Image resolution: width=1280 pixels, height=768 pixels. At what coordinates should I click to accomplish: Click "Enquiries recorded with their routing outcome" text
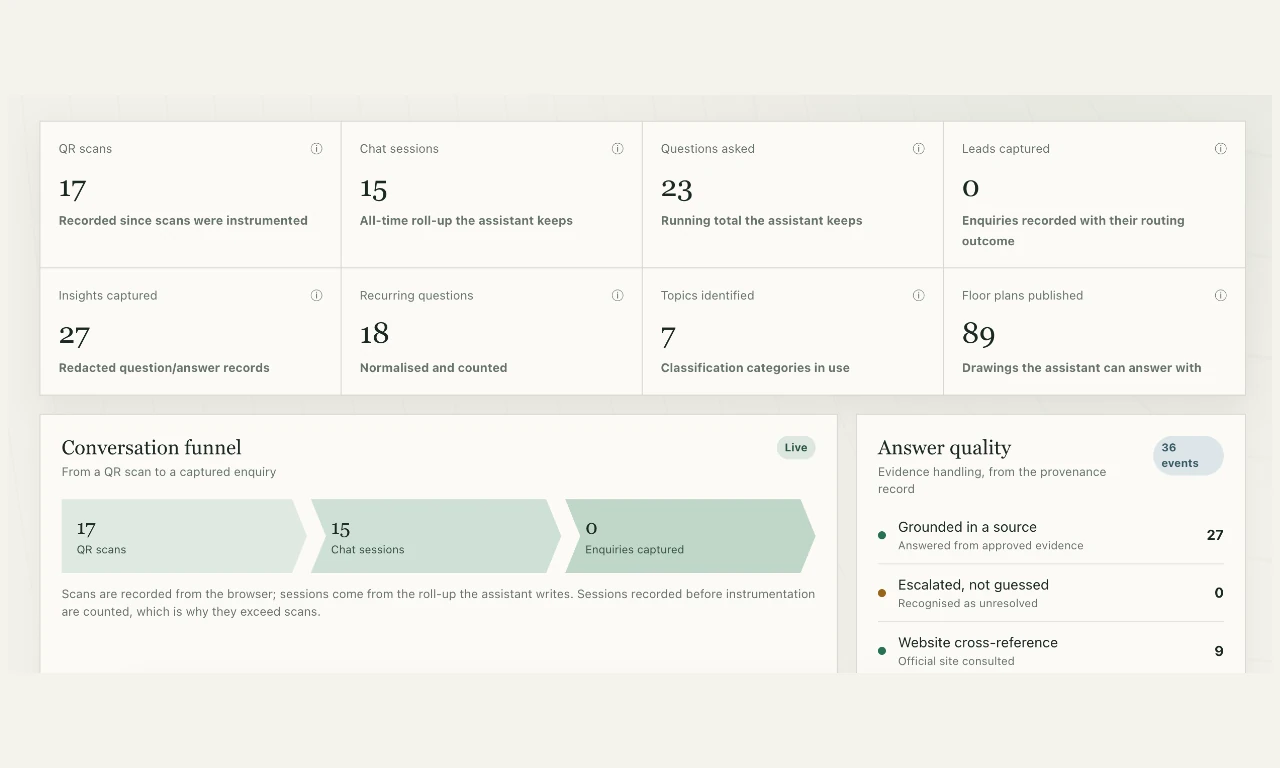(1073, 231)
